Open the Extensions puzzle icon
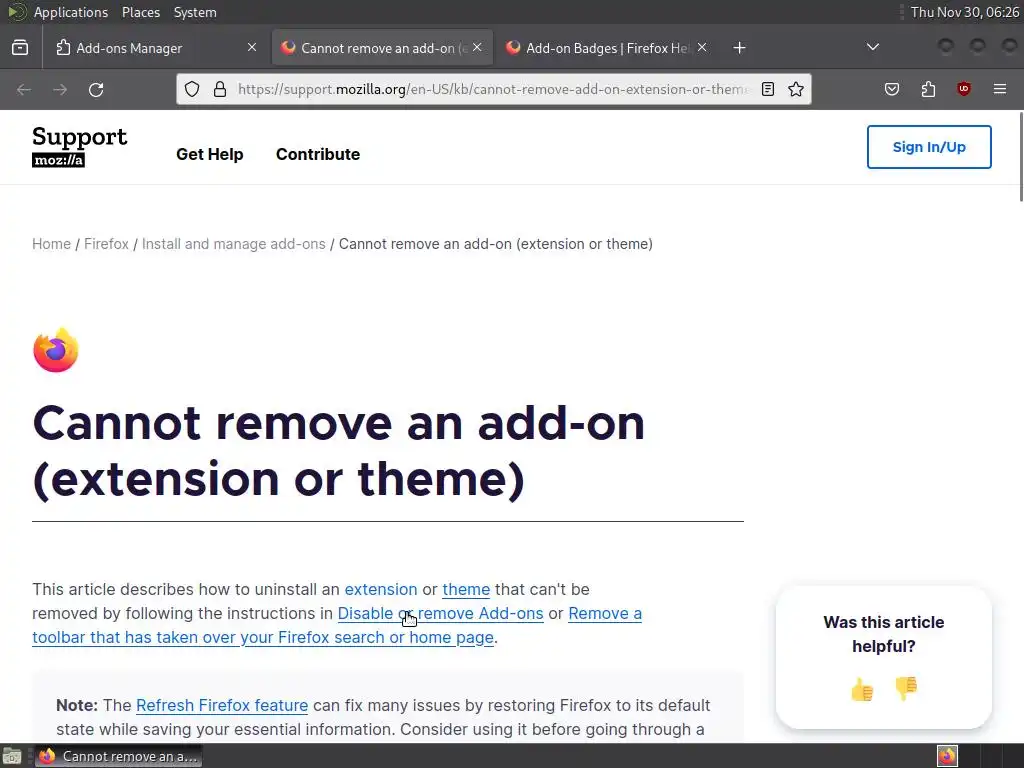 click(928, 89)
